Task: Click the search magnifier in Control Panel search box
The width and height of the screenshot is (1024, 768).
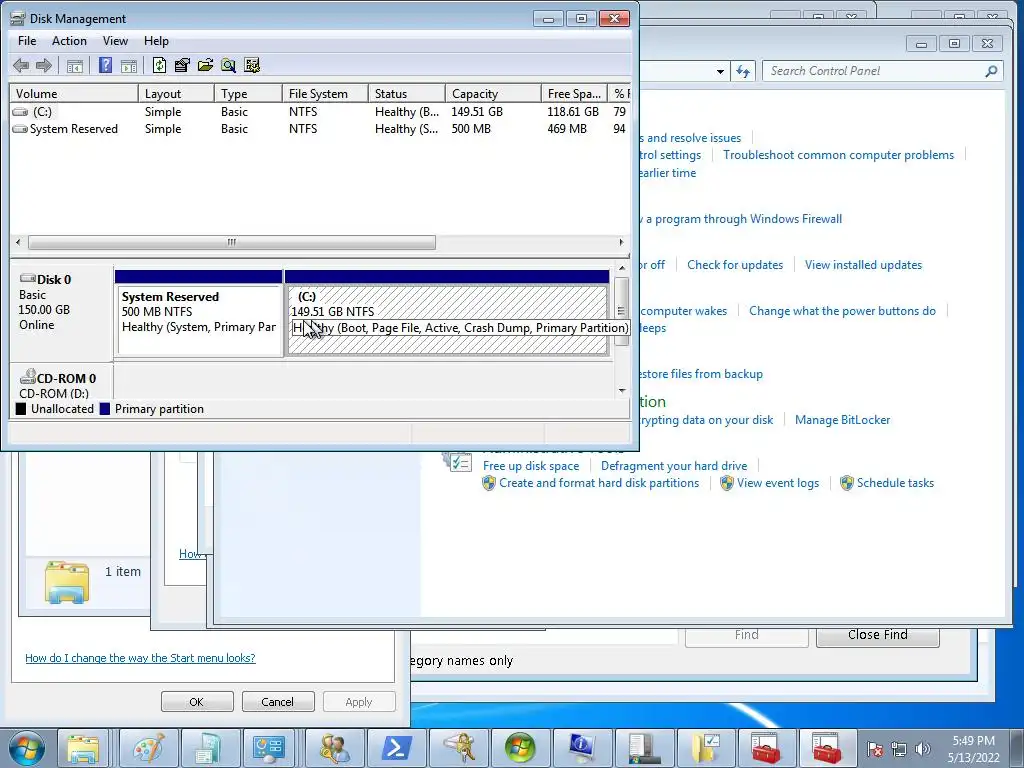Action: (991, 71)
